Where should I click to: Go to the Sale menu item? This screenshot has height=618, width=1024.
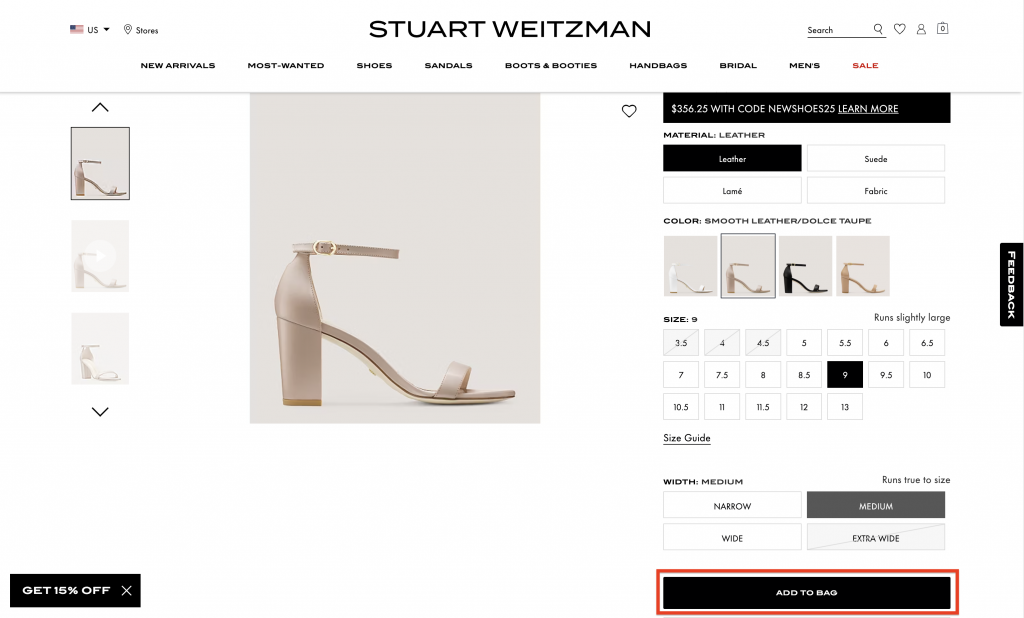point(865,66)
